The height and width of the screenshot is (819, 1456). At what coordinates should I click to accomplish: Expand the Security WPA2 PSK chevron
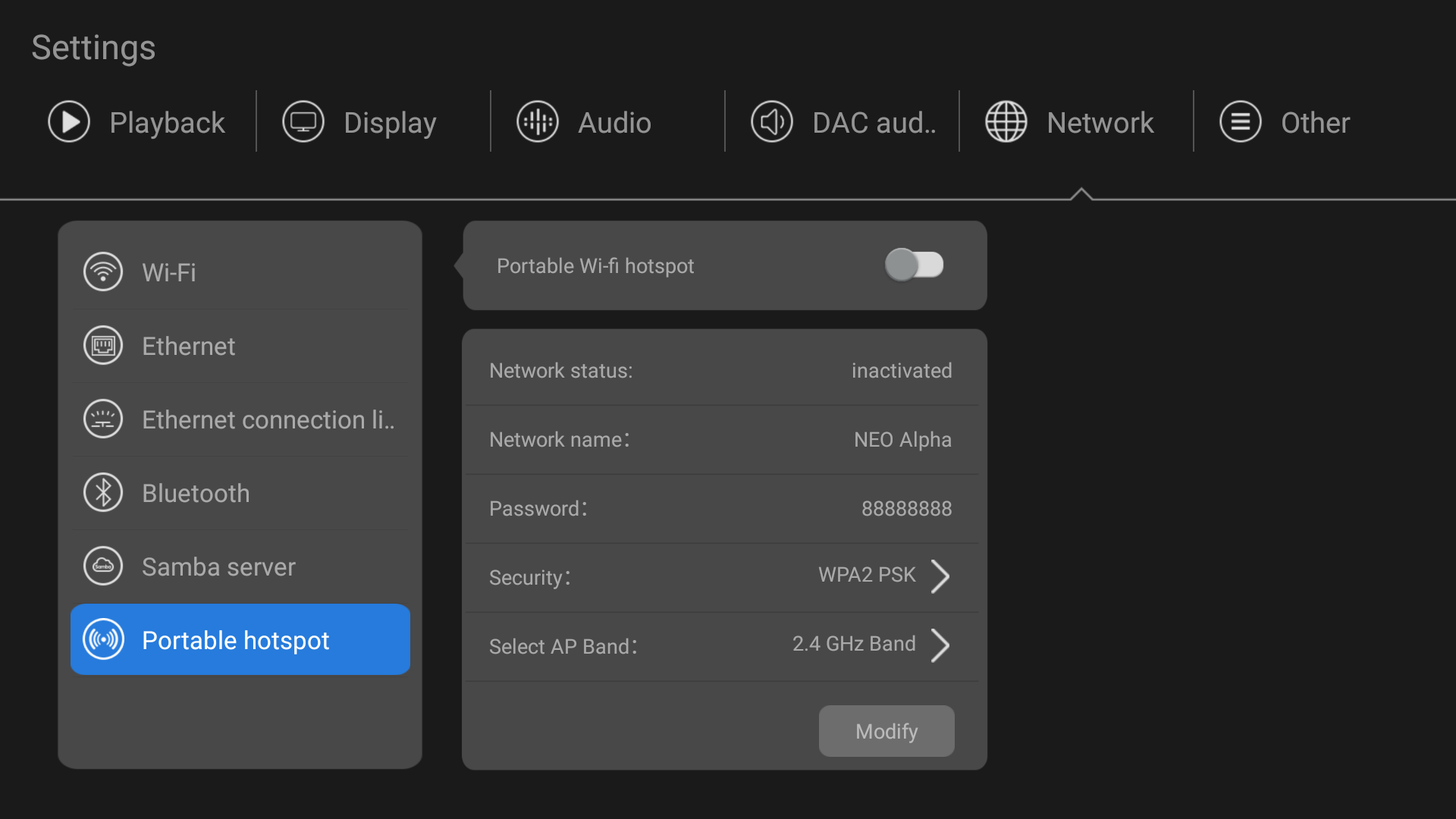pyautogui.click(x=940, y=576)
